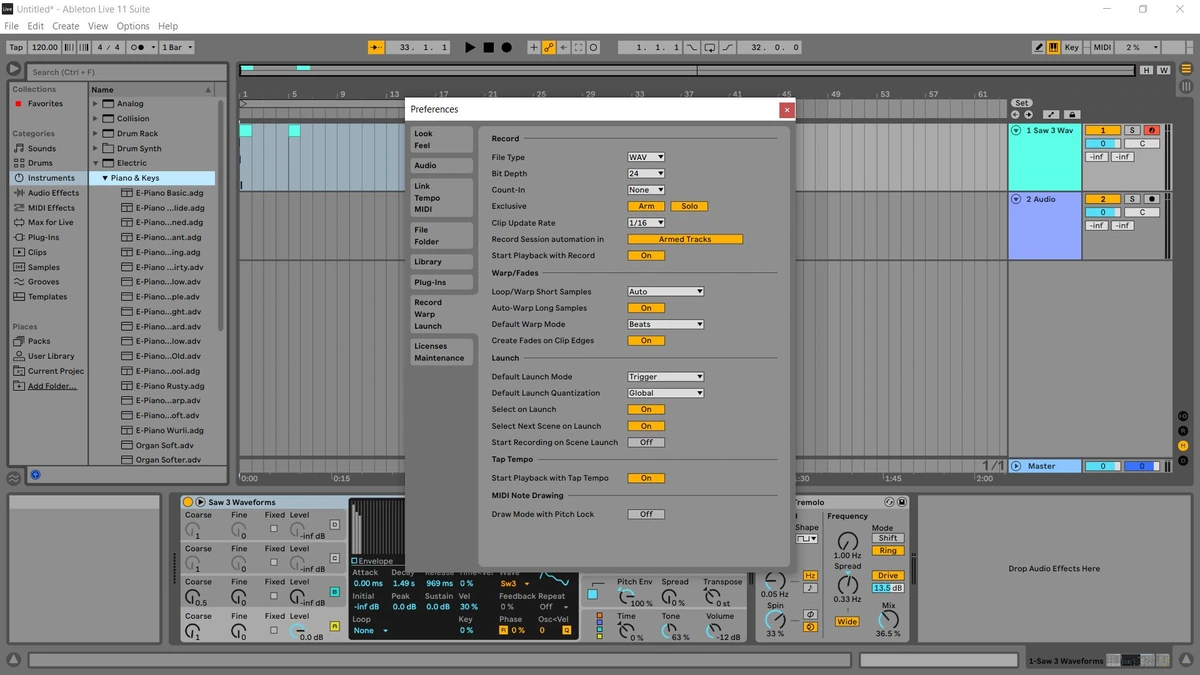Adjust Master track volume slider
1200x675 pixels.
tap(1103, 466)
